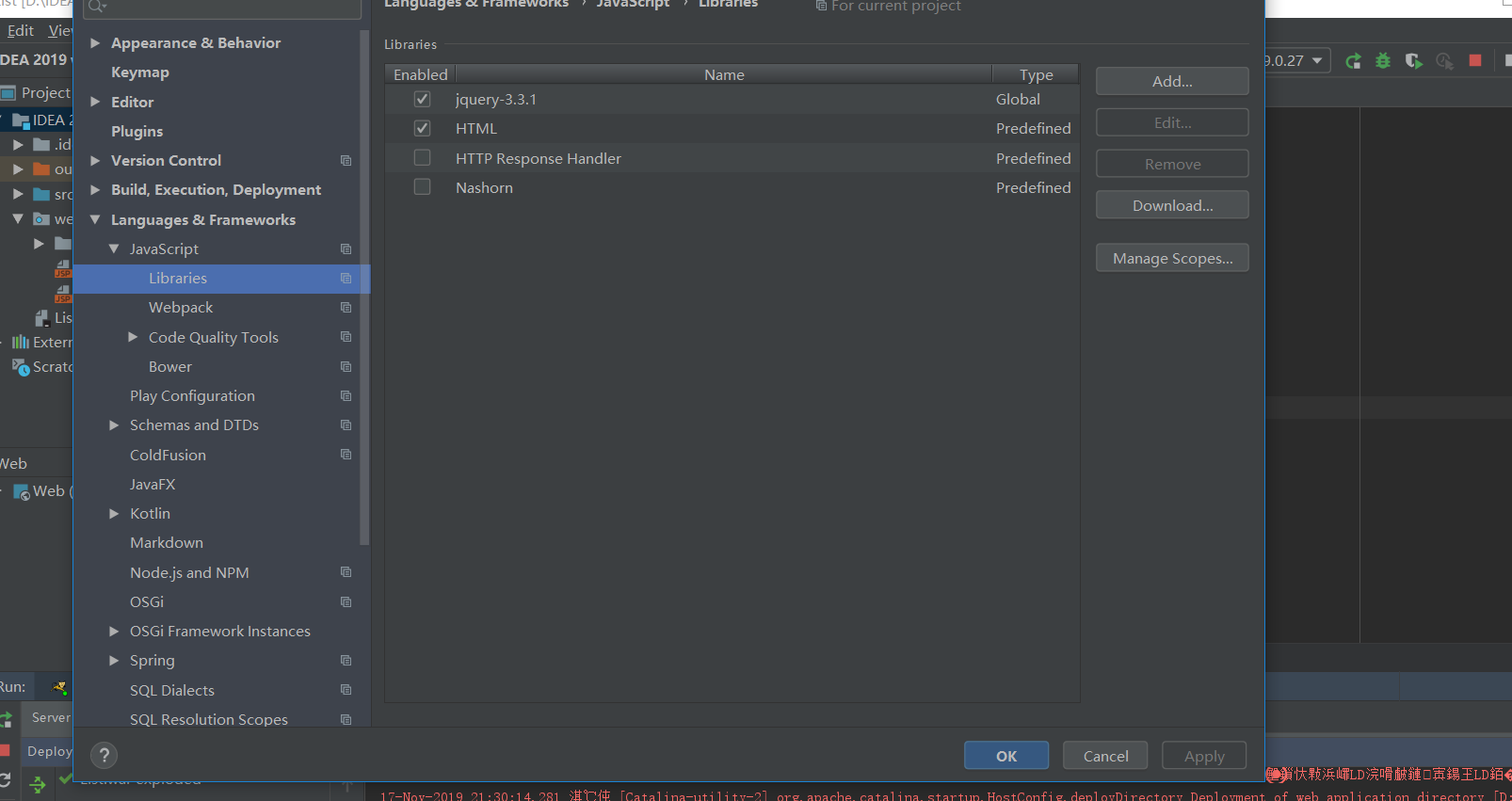Switch to the Deployment tab in Run panel
1512x801 pixels.
pyautogui.click(x=48, y=751)
